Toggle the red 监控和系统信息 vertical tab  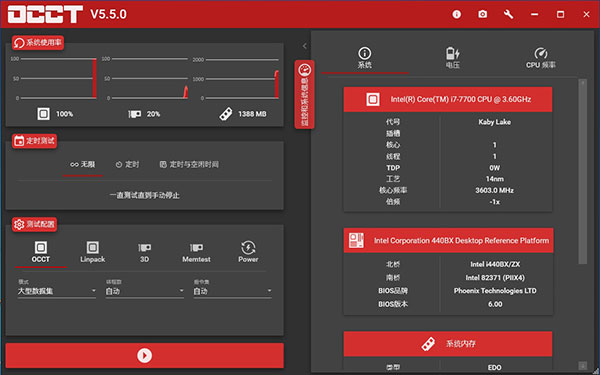click(x=305, y=94)
